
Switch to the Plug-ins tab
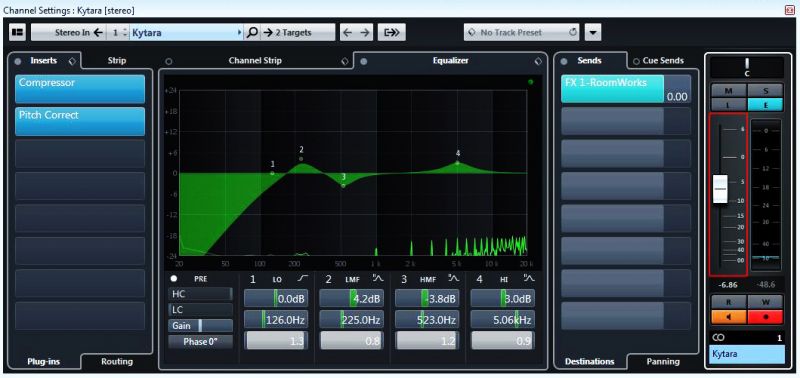coord(43,362)
